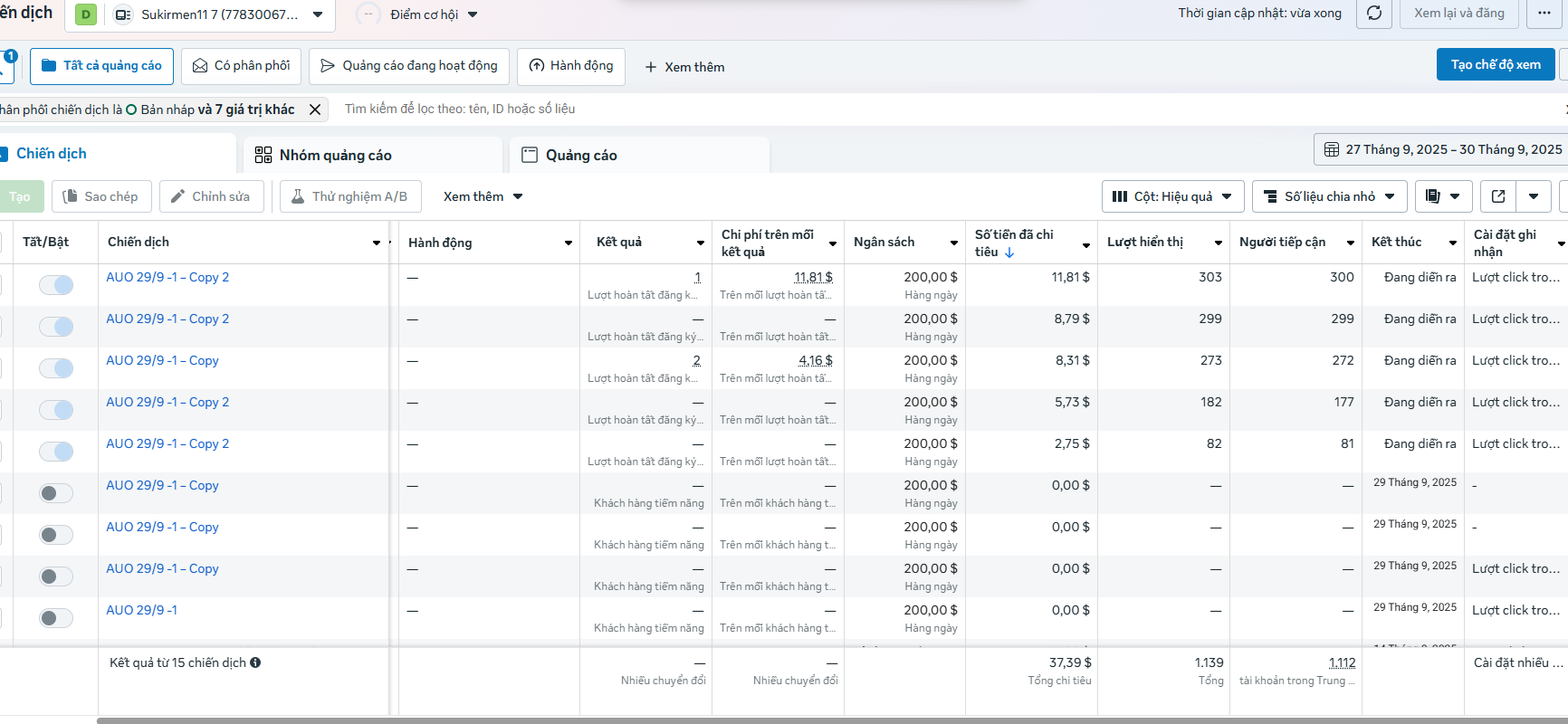
Task: Disable the third row's AUO 29/9 -1 – Copy toggle
Action: point(56,368)
